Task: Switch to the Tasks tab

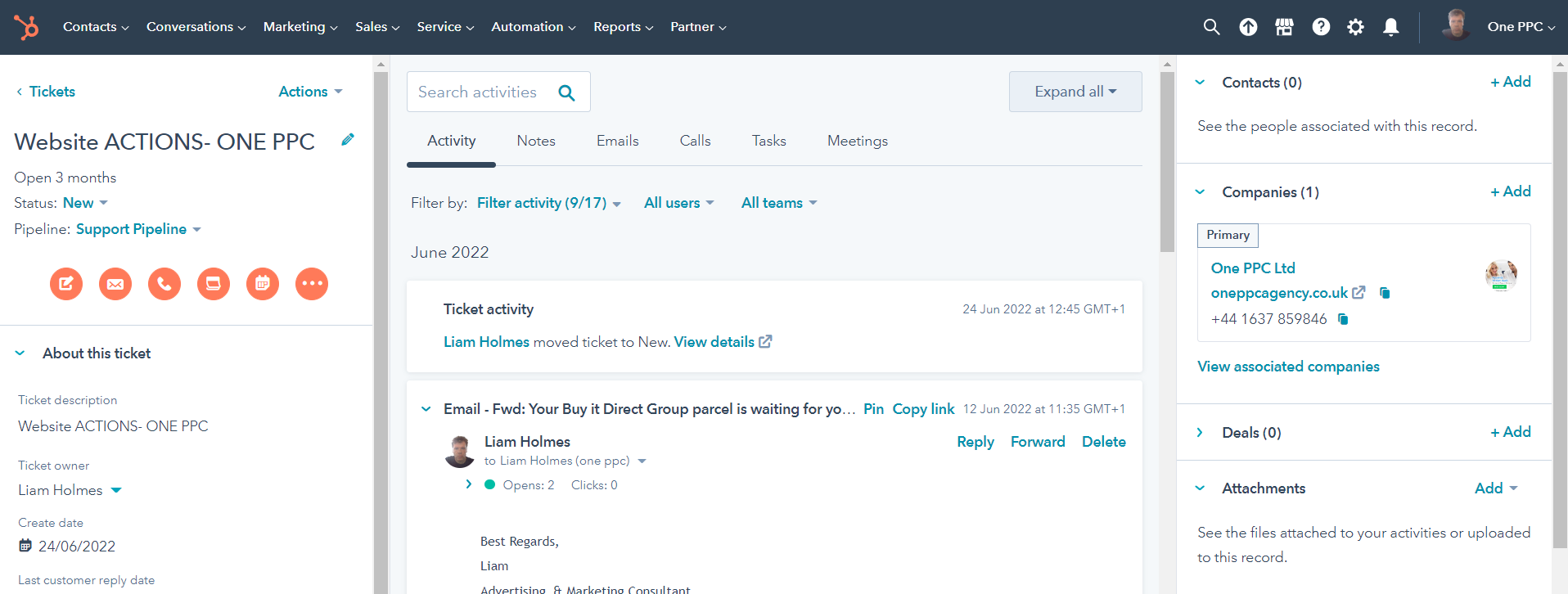Action: 769,141
